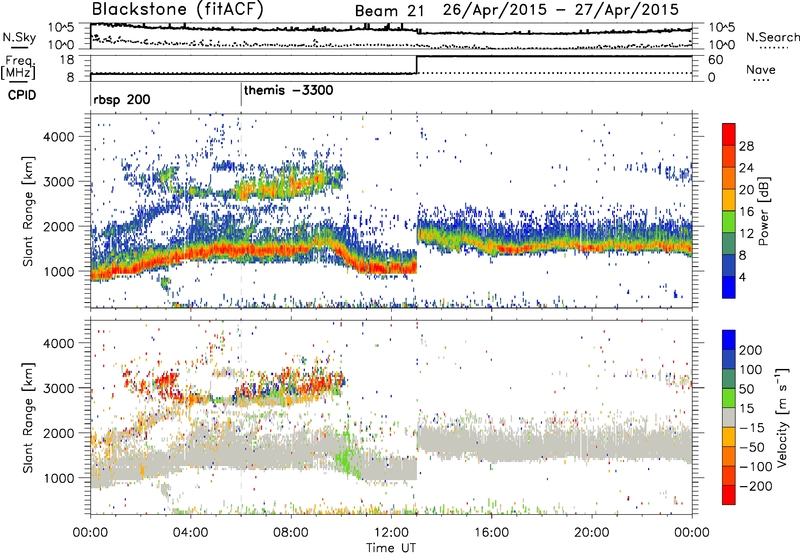800x554 pixels.
Task: Click the 18 tick on frequency axis
Action: click(x=67, y=60)
